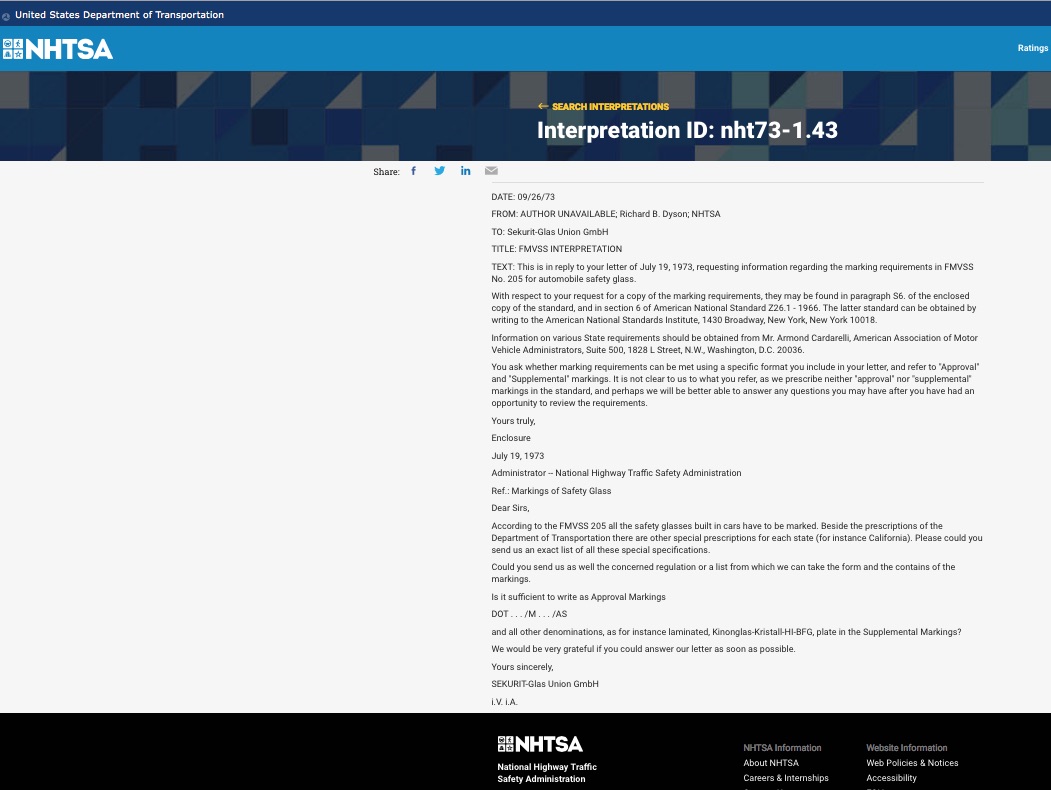Click the US DOT emblem icon
The width and height of the screenshot is (1051, 790).
[x=7, y=15]
